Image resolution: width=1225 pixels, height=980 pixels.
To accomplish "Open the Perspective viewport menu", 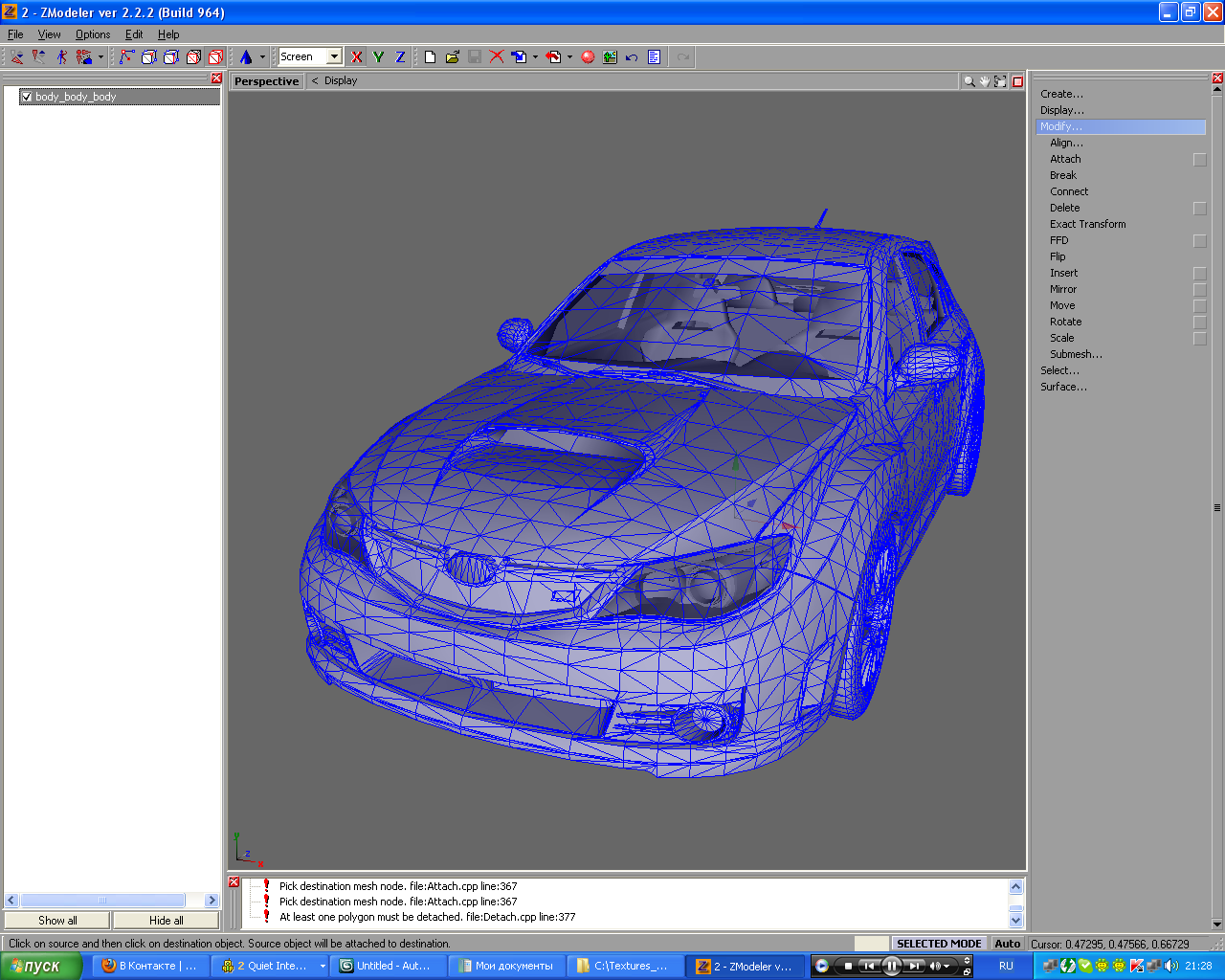I will pos(266,81).
